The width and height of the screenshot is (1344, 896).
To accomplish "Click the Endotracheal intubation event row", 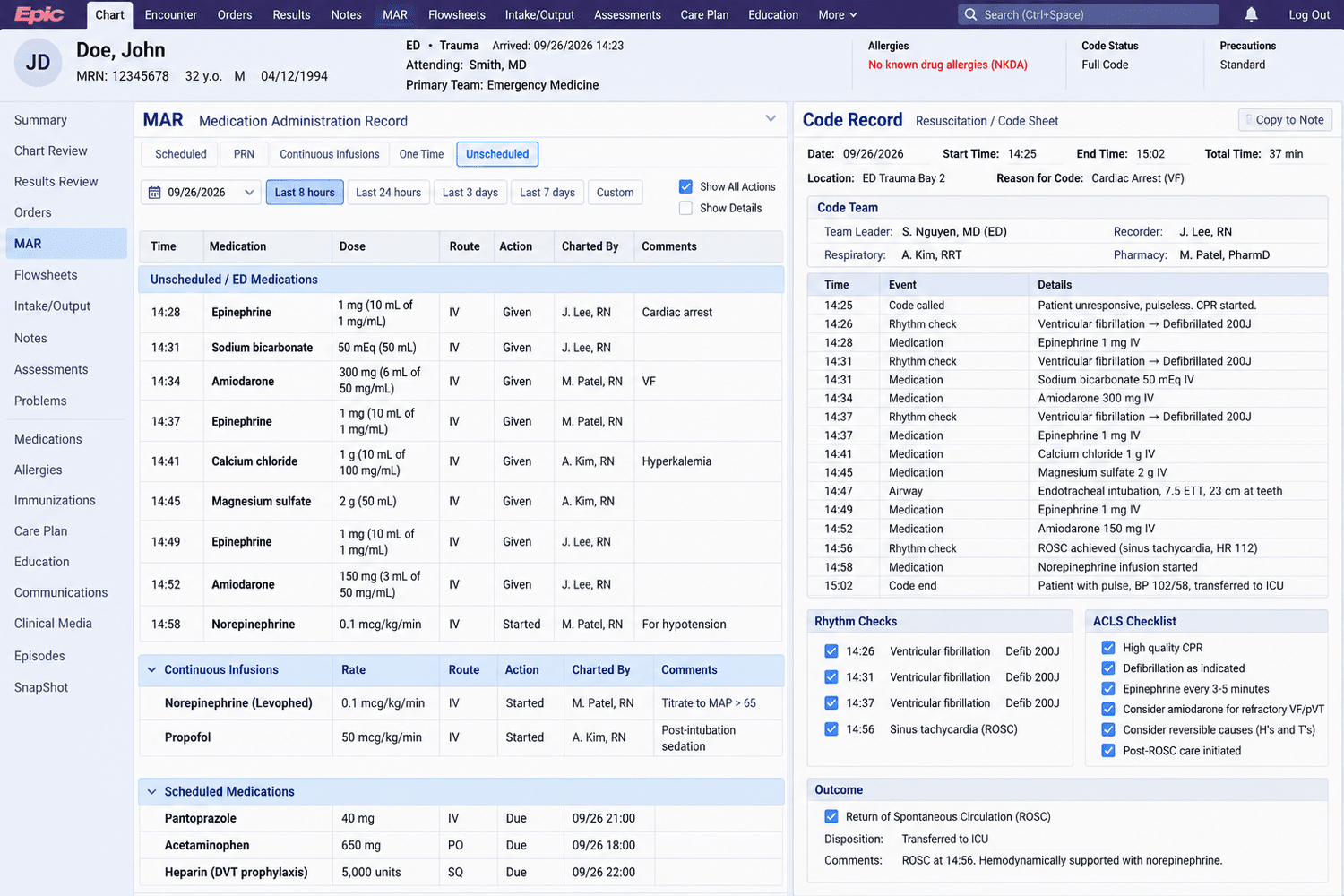I will [x=1068, y=491].
